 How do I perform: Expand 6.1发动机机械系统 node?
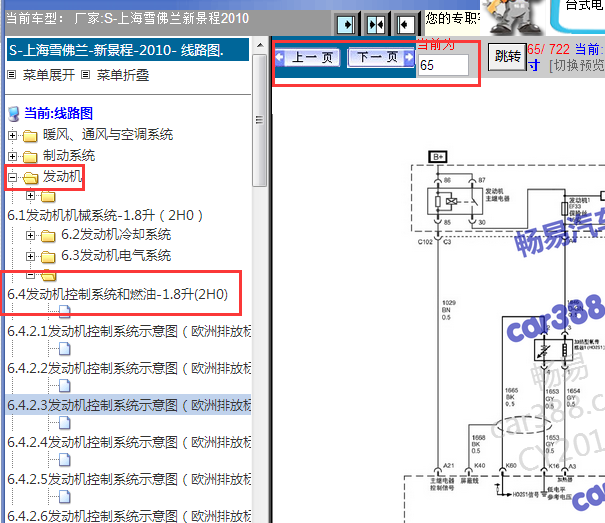(30, 196)
